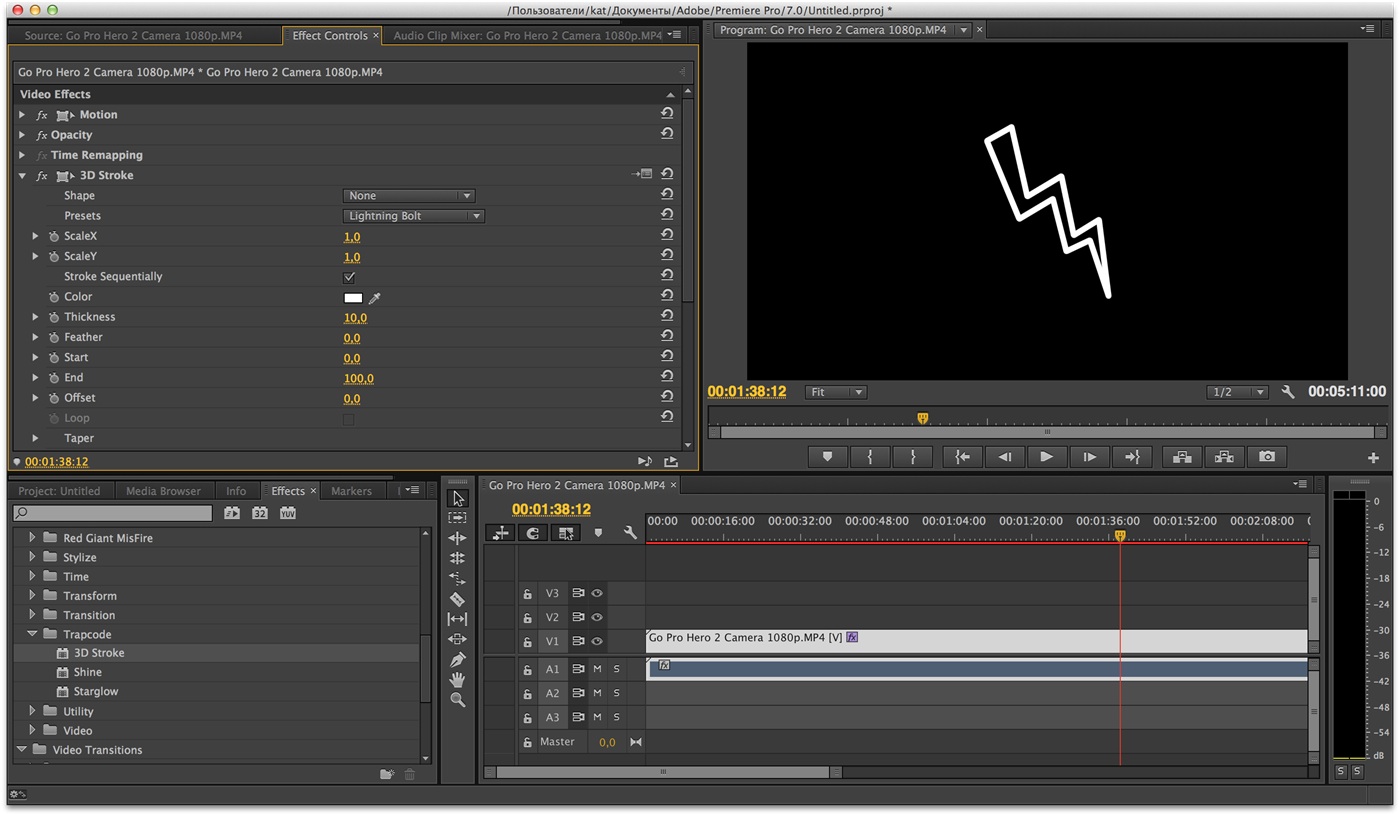Switch to the Markers tab
This screenshot has width=1400, height=815.
(x=351, y=491)
